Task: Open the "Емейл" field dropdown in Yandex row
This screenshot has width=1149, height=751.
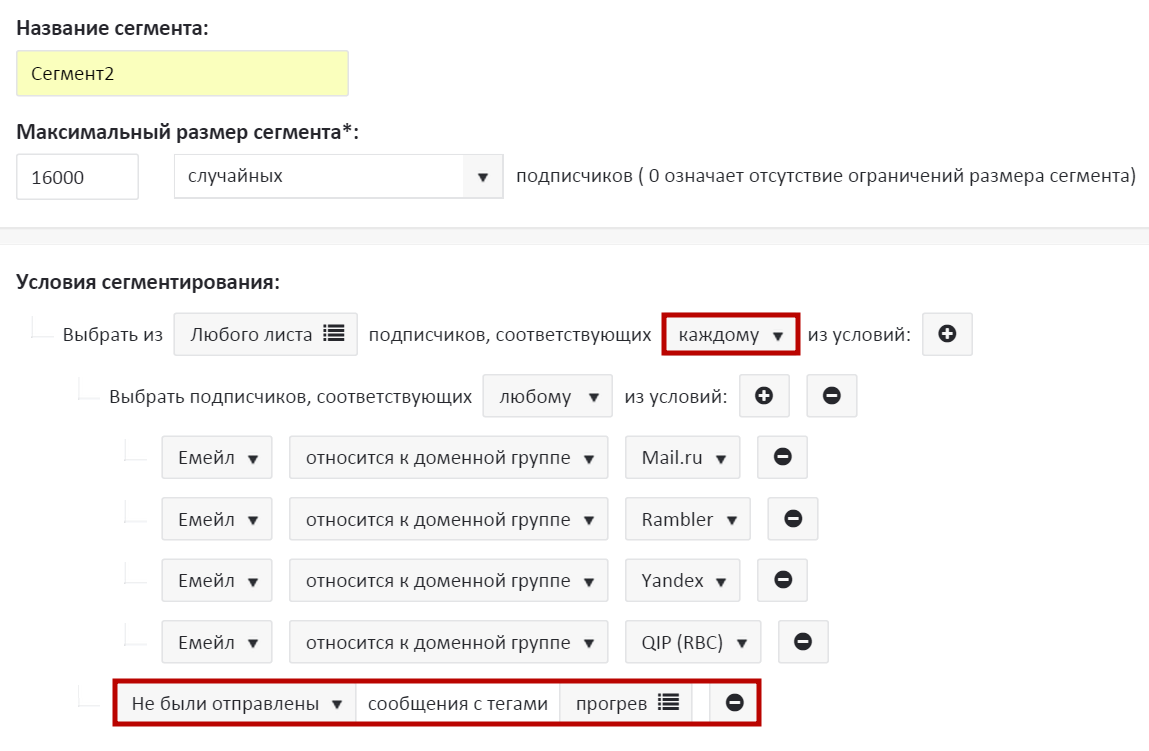Action: 217,580
